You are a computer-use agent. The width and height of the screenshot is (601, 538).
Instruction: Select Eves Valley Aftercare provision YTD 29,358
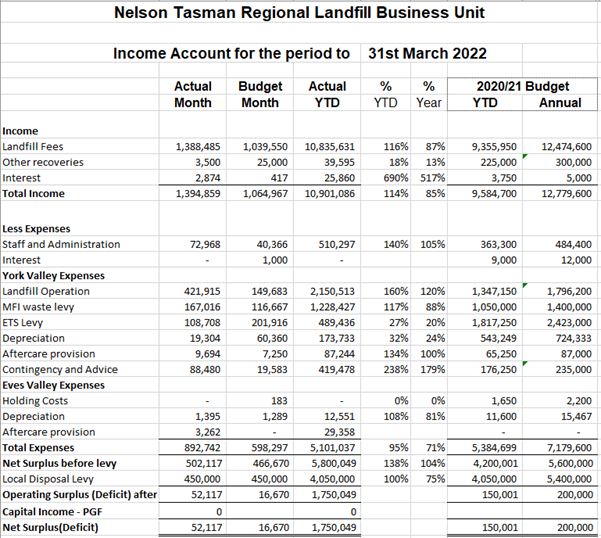(x=339, y=432)
